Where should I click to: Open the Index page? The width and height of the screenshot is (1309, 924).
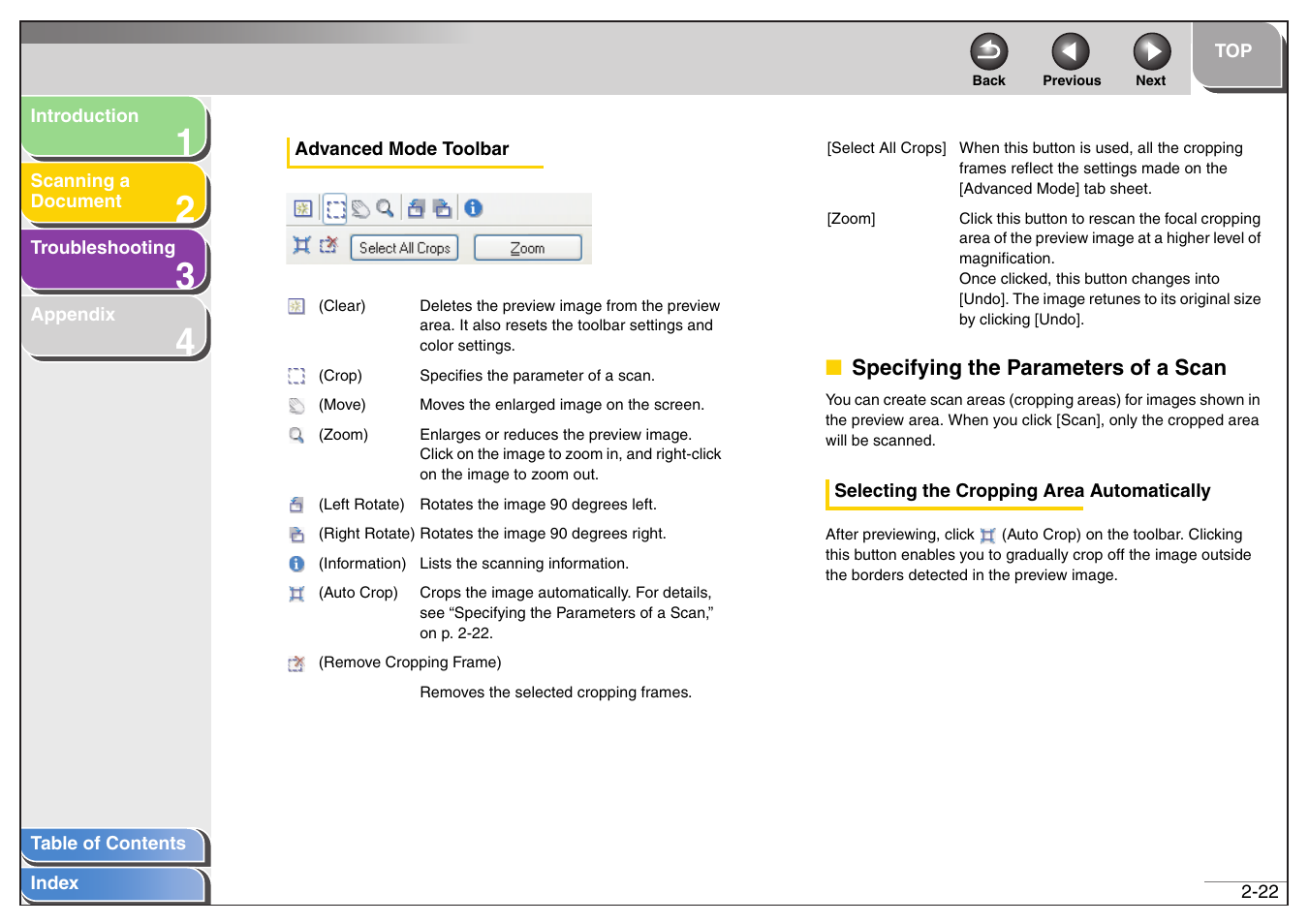pyautogui.click(x=112, y=884)
